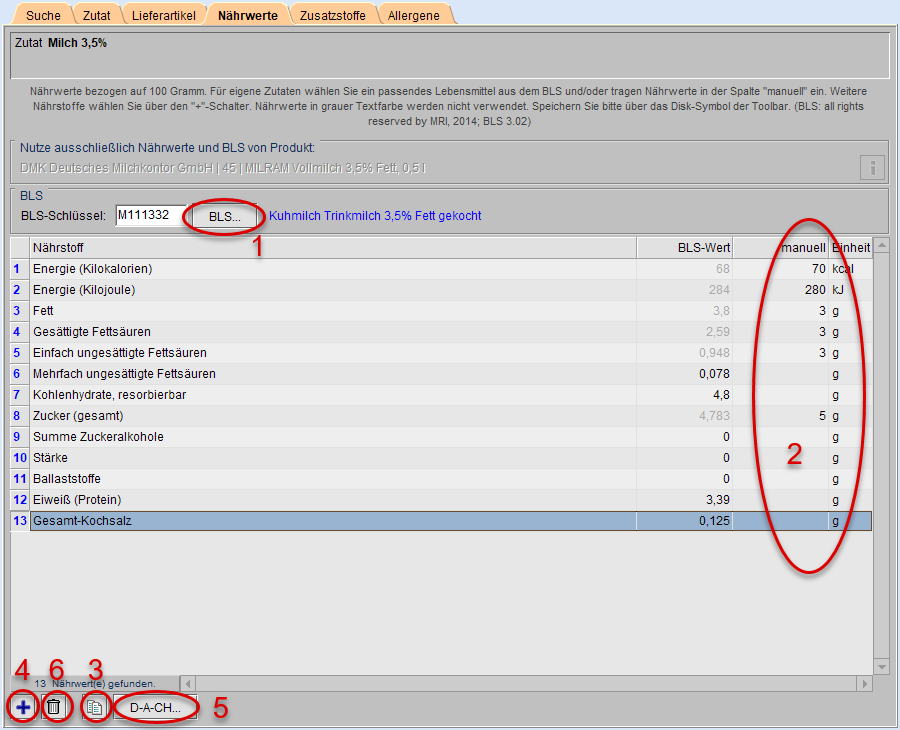Screen dimensions: 900x730
Task: Click the product info icon
Action: 872,167
